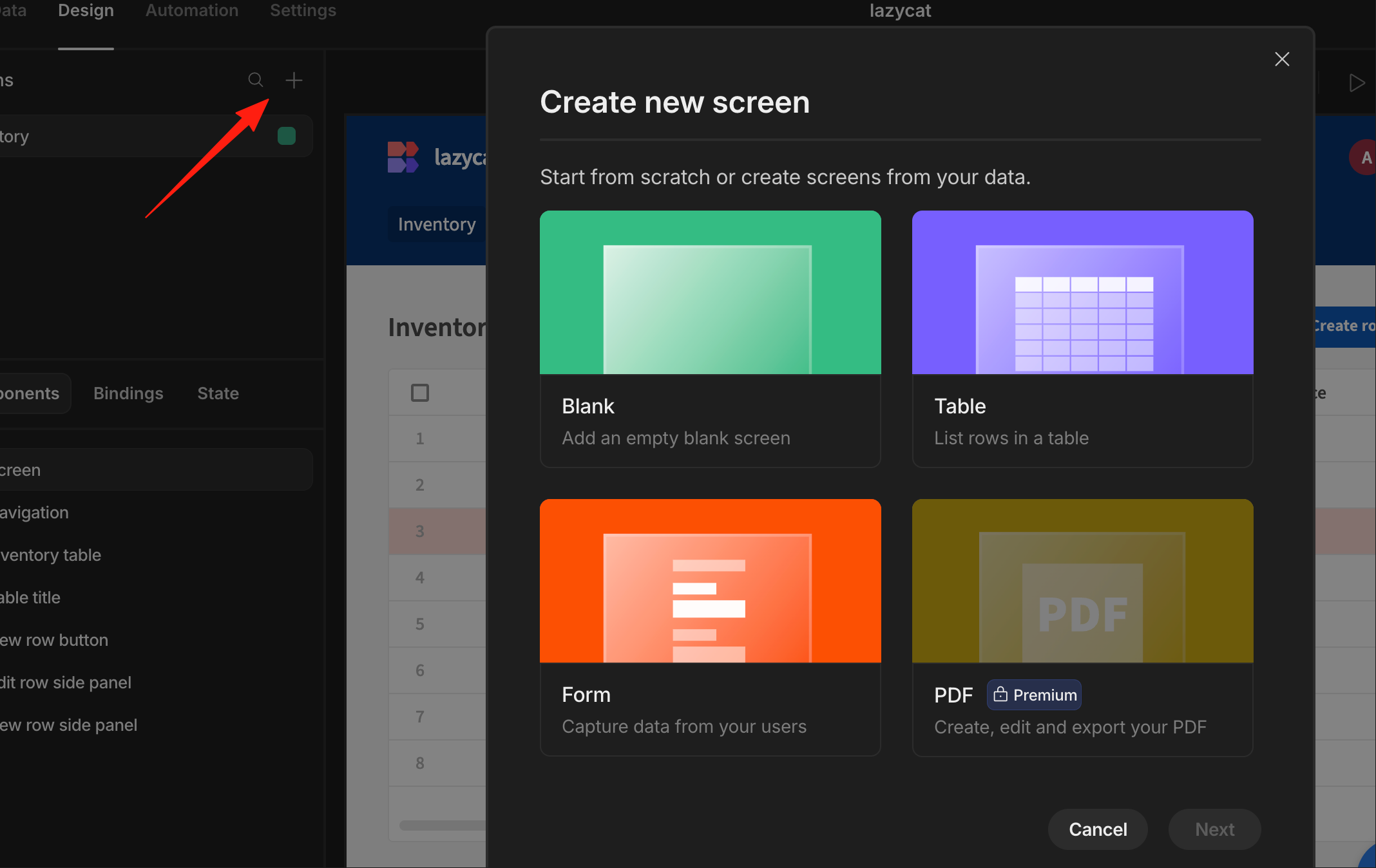Click table row number 6
The height and width of the screenshot is (868, 1376).
pos(420,670)
